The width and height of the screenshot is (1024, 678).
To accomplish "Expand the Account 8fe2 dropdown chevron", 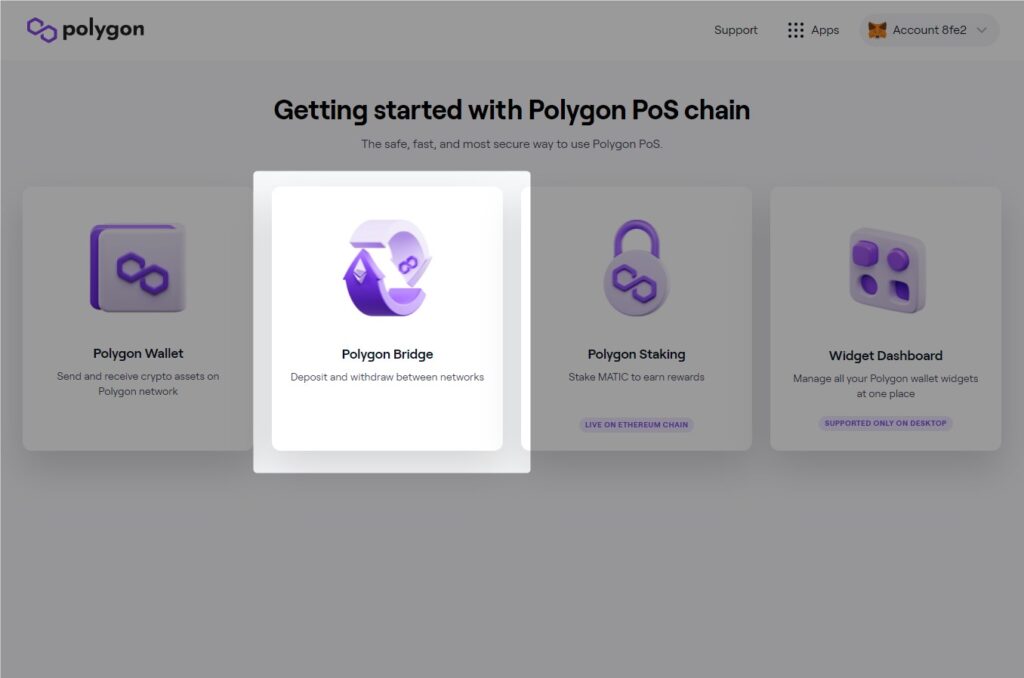I will click(x=982, y=30).
